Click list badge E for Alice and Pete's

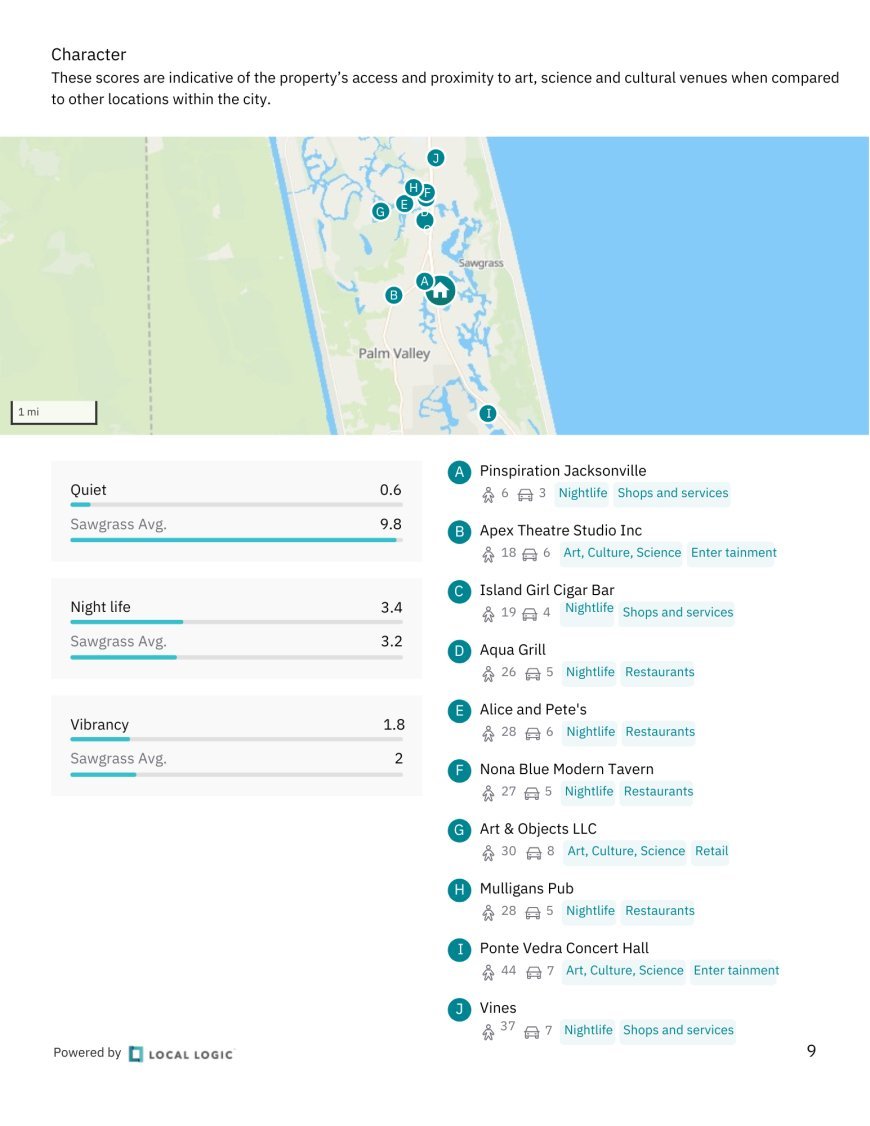pyautogui.click(x=459, y=711)
